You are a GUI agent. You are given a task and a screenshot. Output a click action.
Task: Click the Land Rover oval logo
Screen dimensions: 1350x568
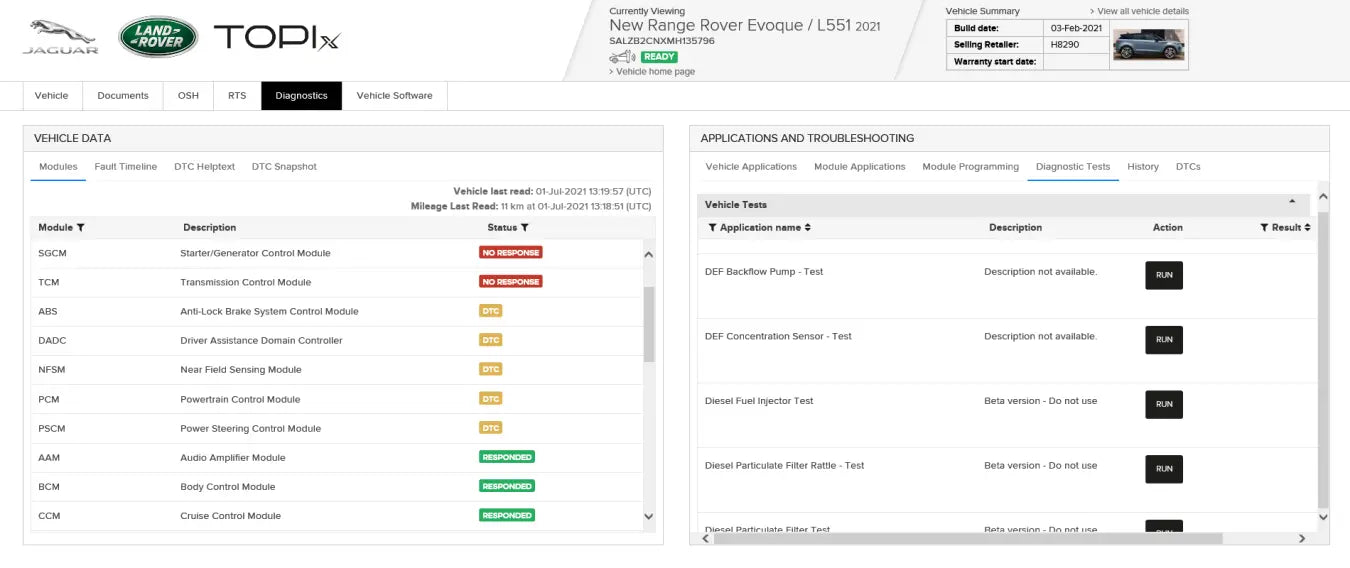[x=158, y=37]
